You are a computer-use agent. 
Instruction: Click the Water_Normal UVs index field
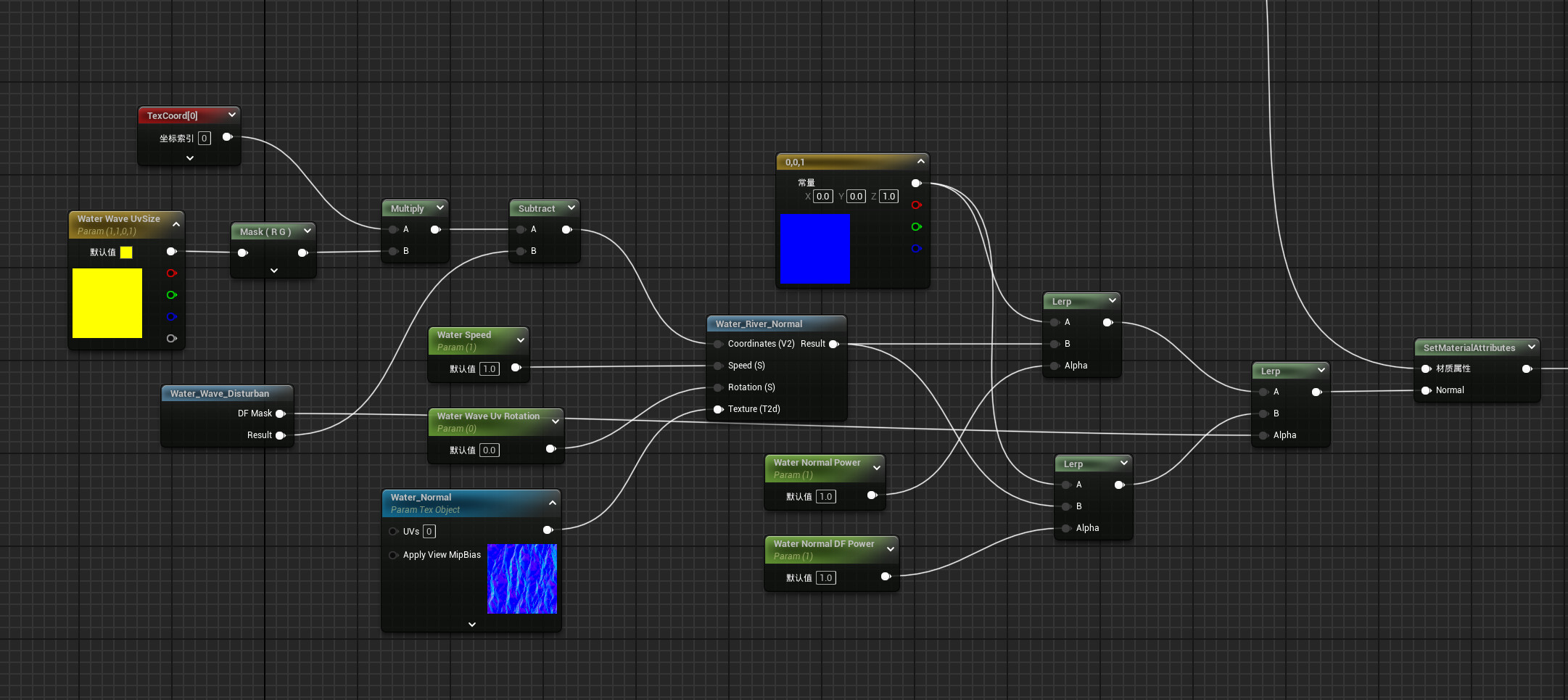[429, 531]
